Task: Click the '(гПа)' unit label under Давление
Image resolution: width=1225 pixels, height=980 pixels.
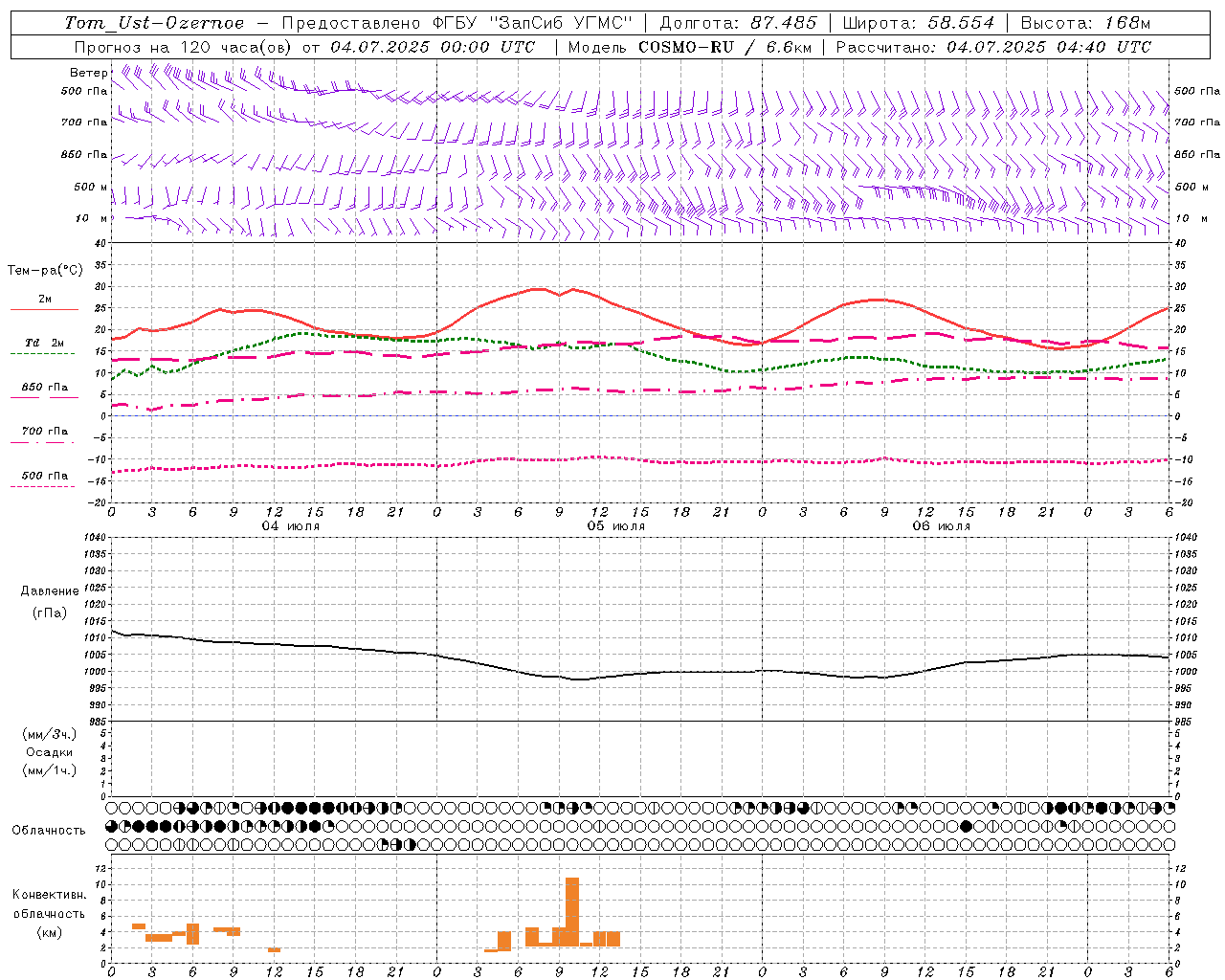Action: click(x=50, y=612)
